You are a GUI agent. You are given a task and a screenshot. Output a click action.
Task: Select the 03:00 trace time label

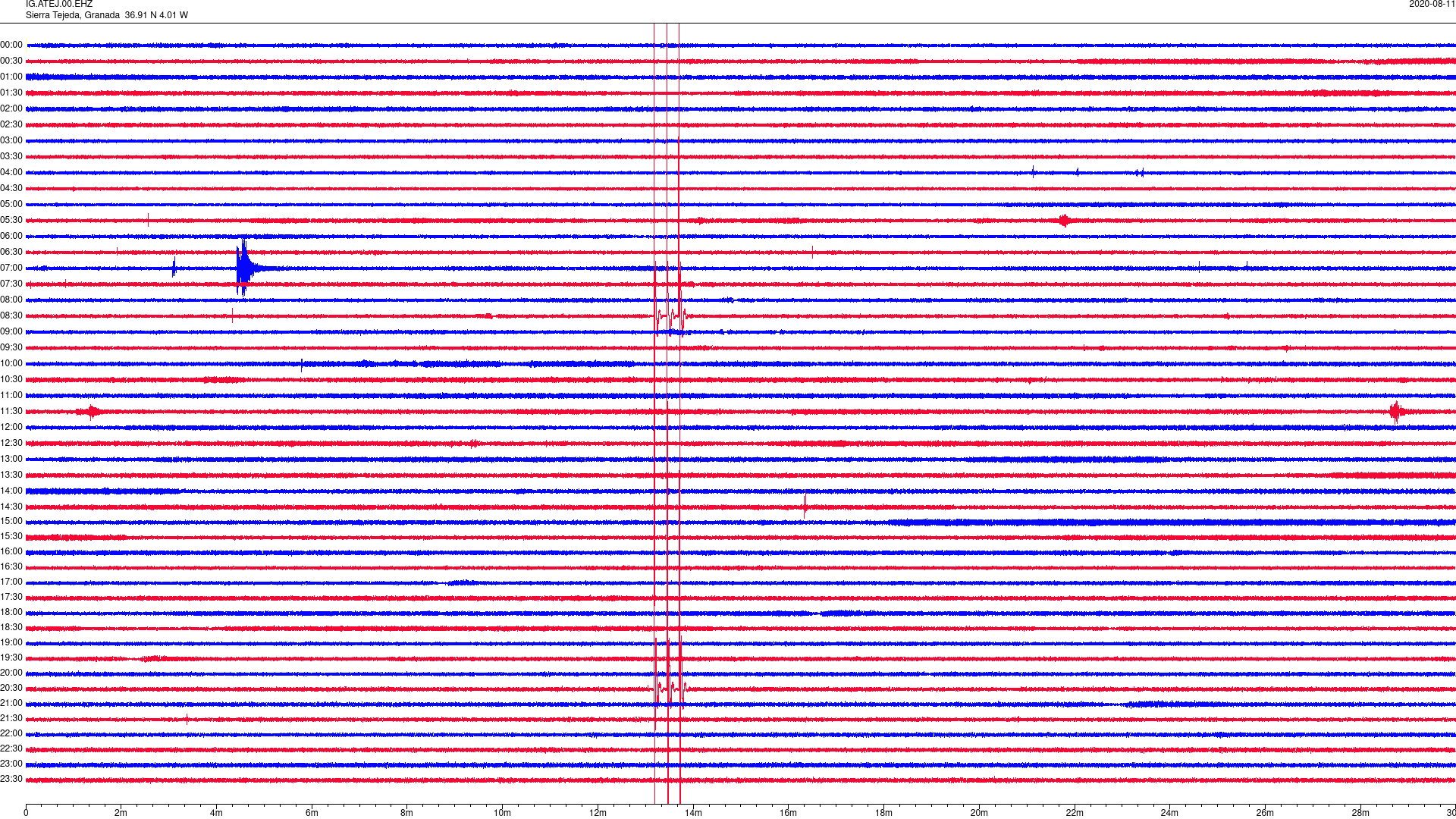tap(11, 141)
